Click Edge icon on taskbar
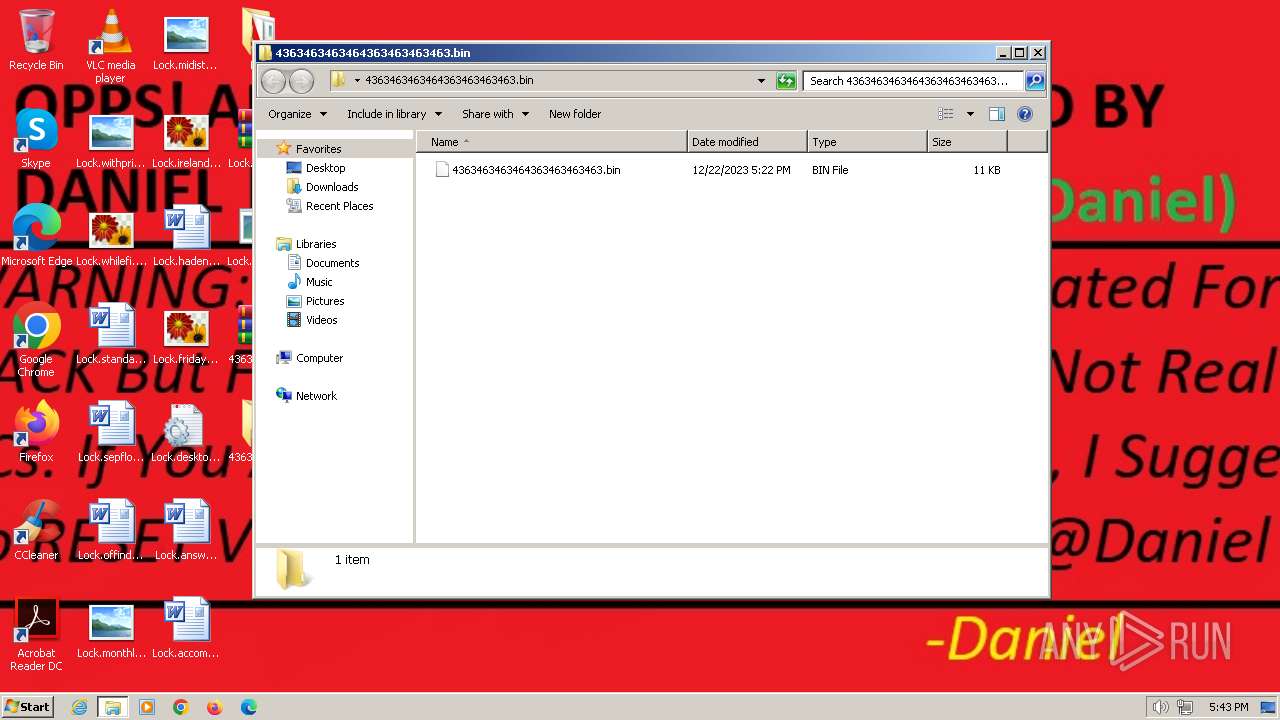 tap(249, 707)
